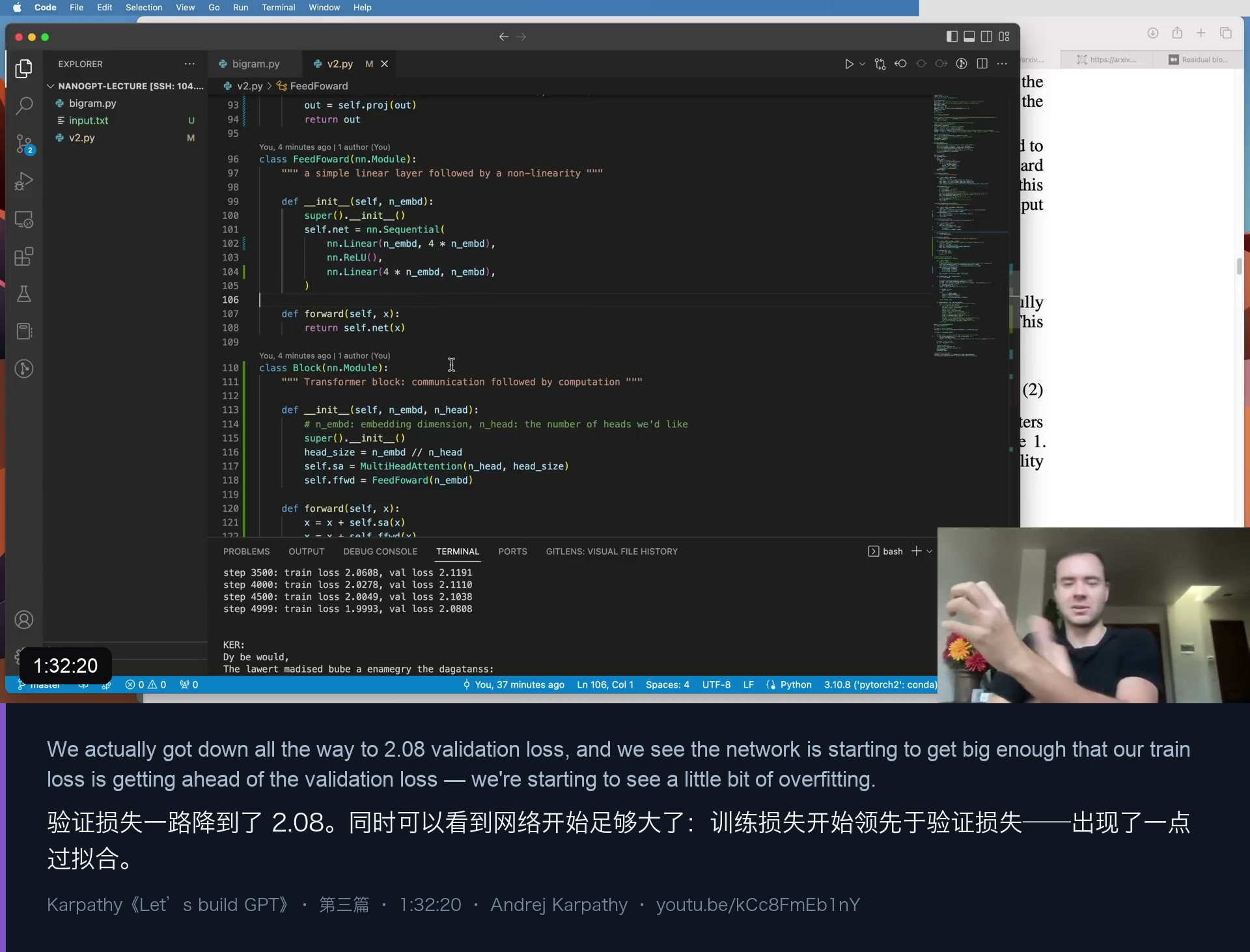Screen dimensions: 1250x952
Task: Open GITLENS: VISUAL FILE HISTORY tab
Action: 611,552
